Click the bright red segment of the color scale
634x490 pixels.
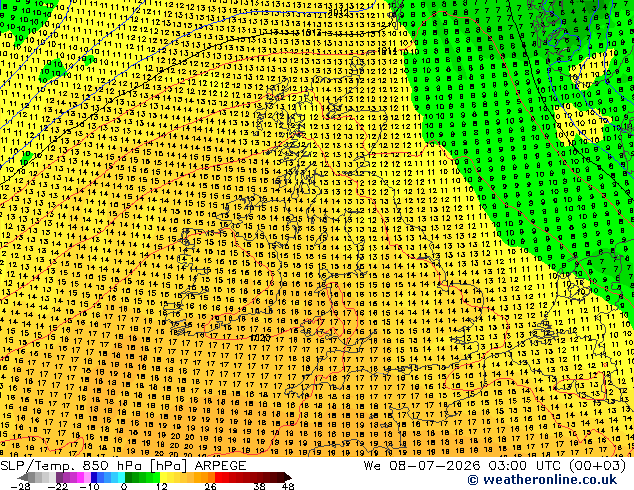[219, 477]
